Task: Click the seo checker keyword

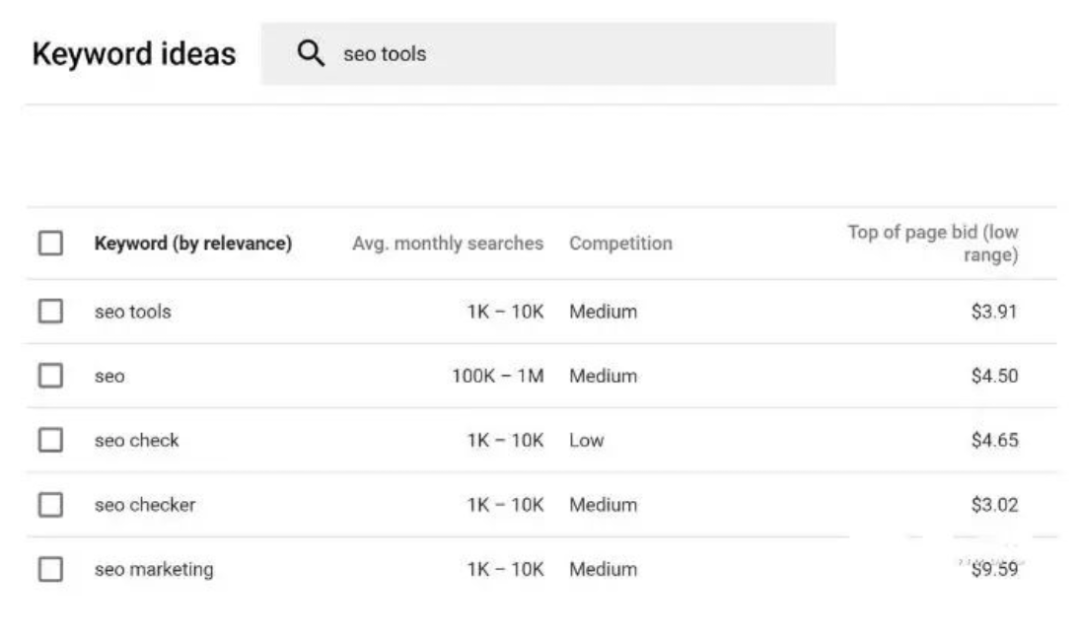Action: click(145, 505)
